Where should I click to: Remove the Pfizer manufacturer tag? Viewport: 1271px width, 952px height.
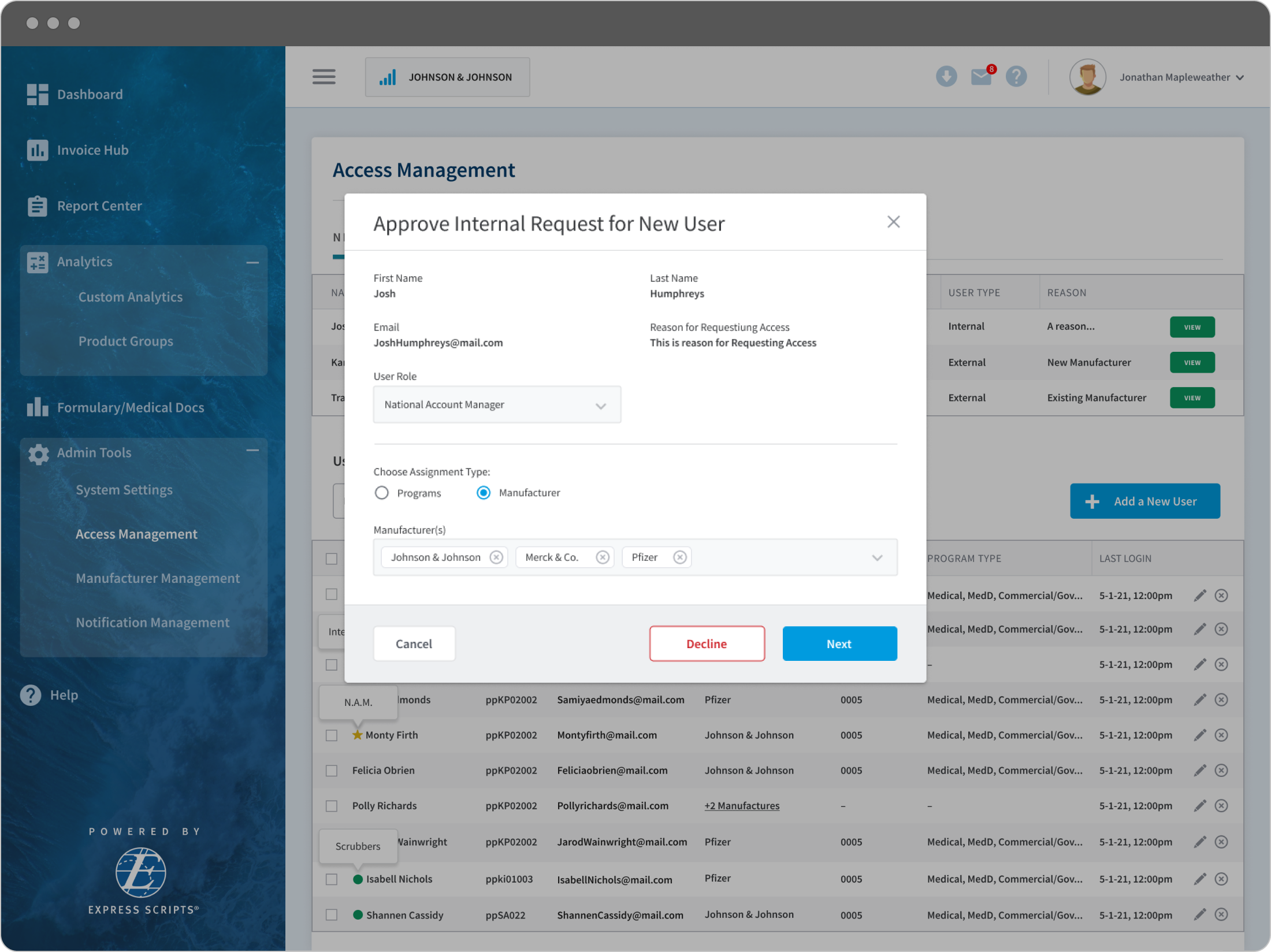679,557
